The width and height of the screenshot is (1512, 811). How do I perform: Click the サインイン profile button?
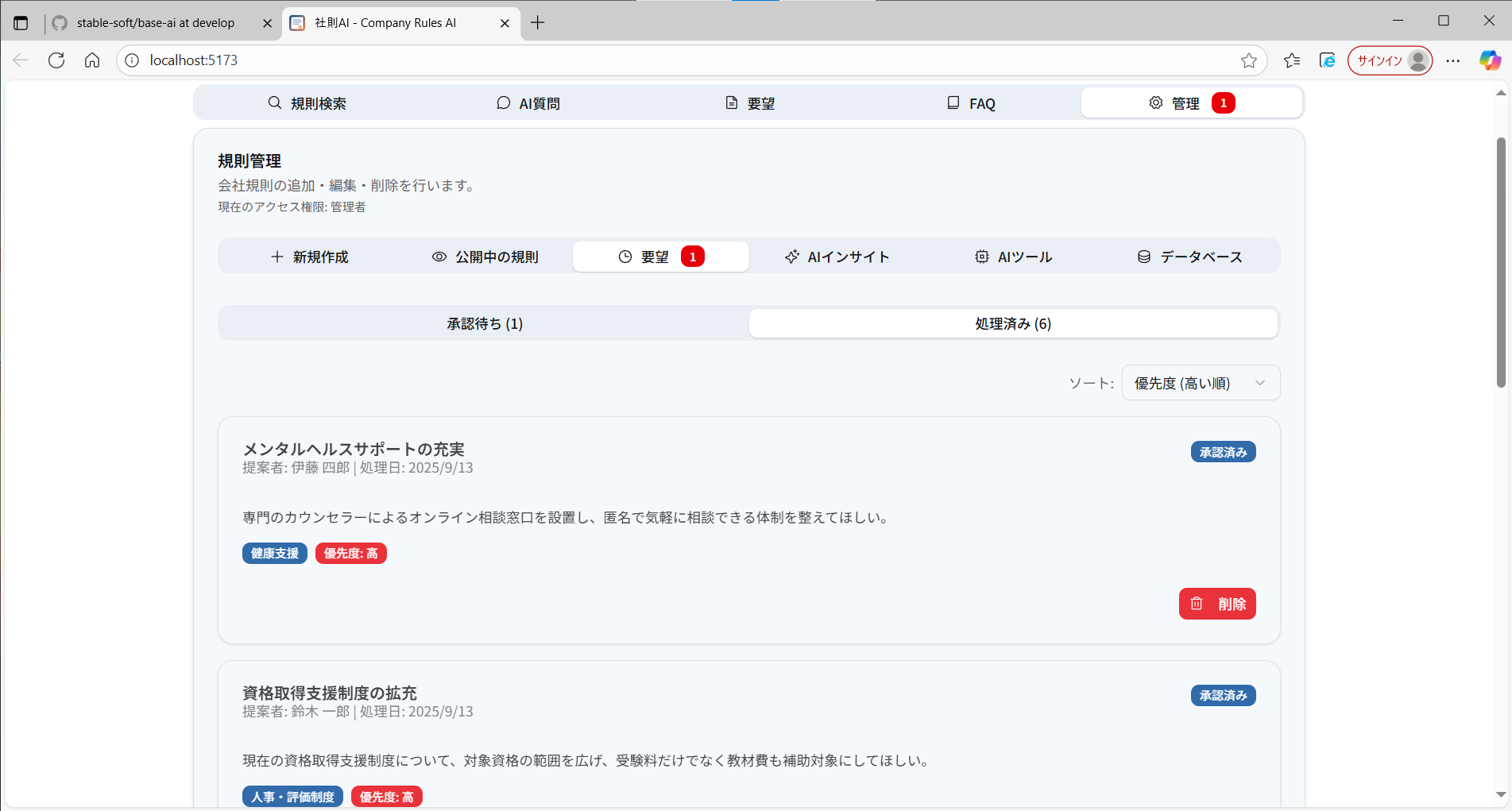tap(1390, 60)
